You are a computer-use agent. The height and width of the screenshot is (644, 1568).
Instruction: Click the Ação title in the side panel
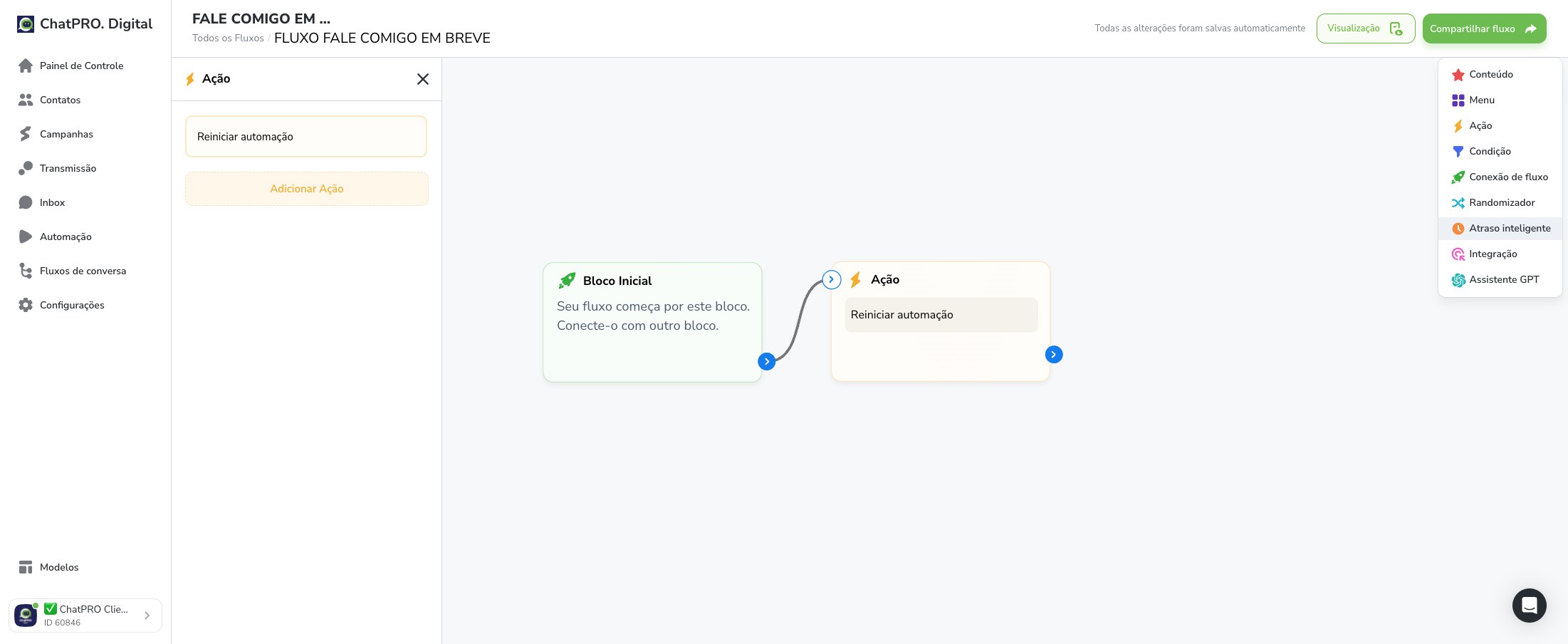pos(216,79)
